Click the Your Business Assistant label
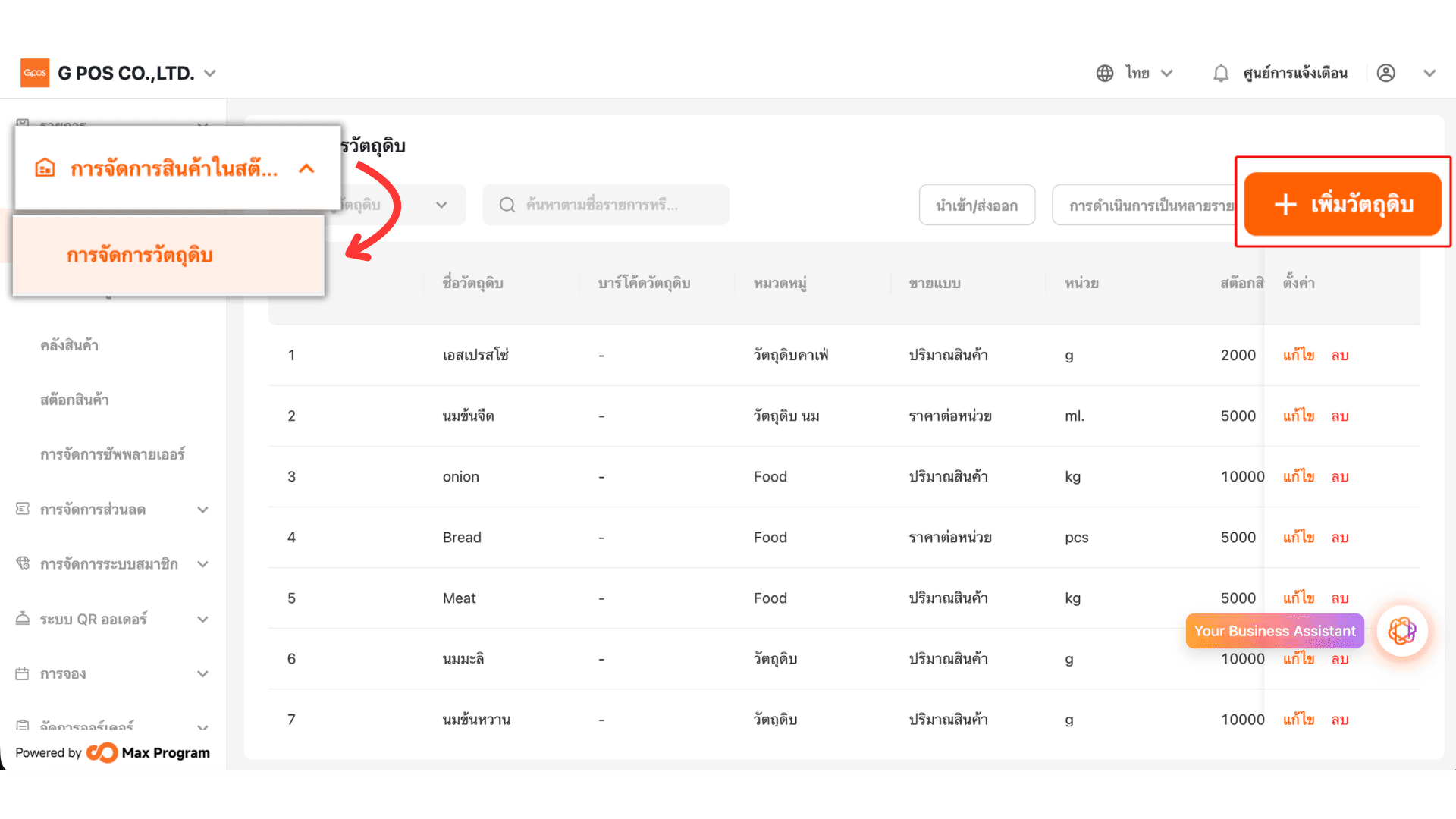The image size is (1456, 819). point(1275,631)
